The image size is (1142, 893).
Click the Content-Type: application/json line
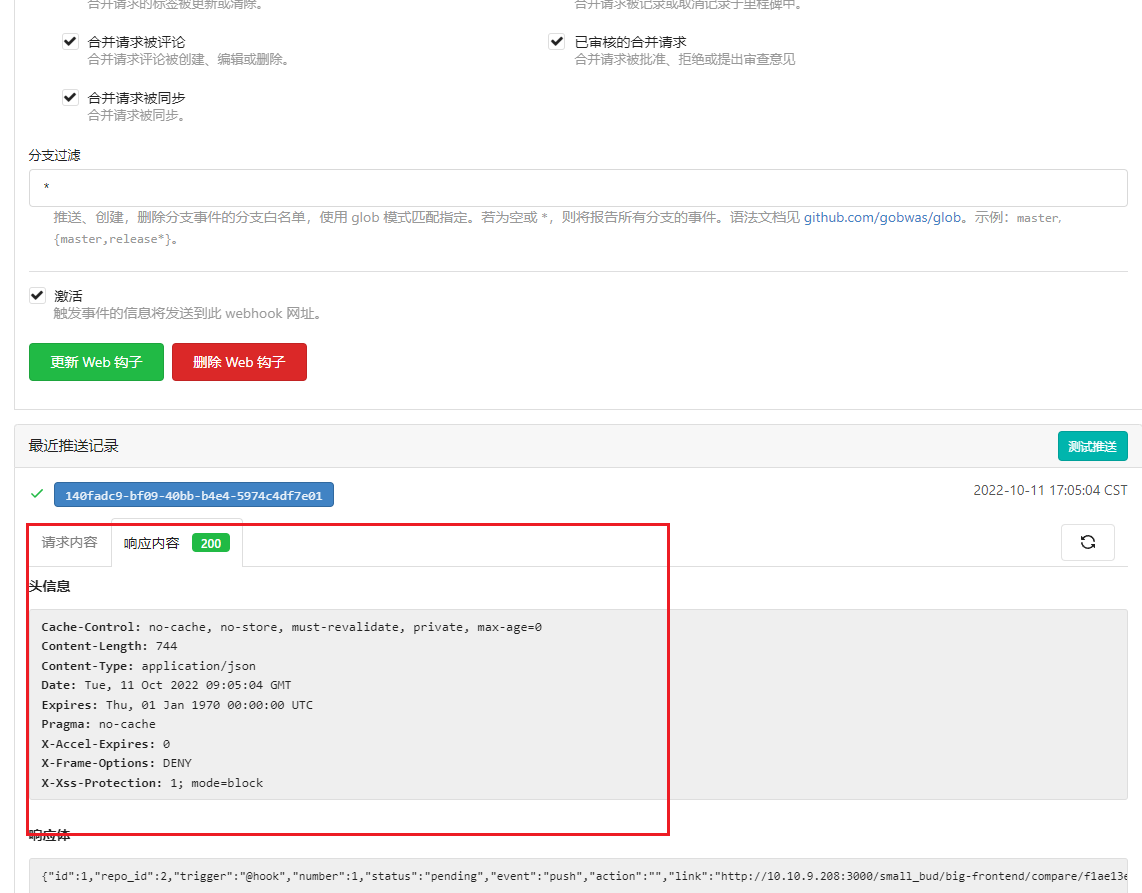pos(149,666)
